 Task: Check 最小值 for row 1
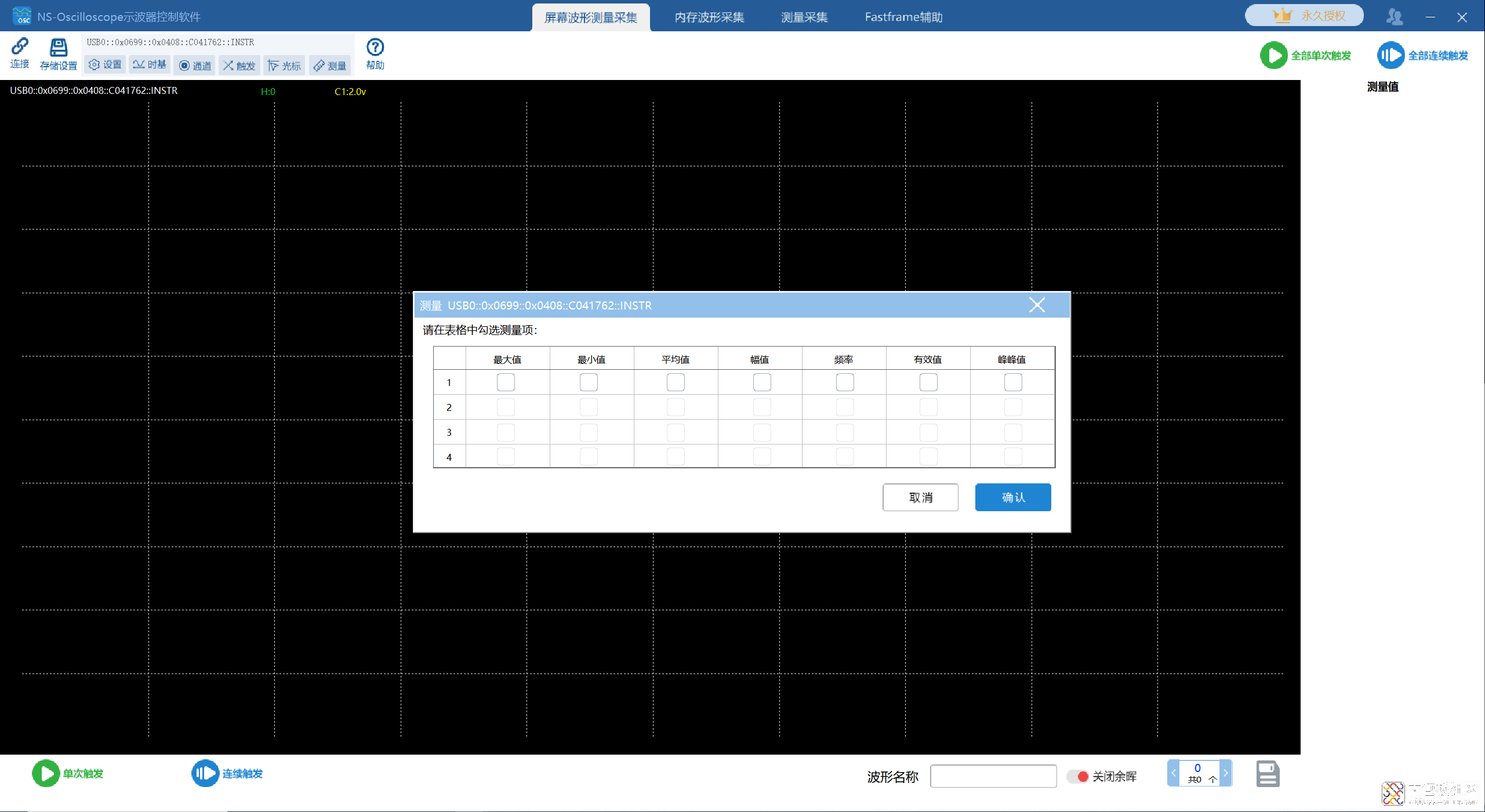point(589,383)
